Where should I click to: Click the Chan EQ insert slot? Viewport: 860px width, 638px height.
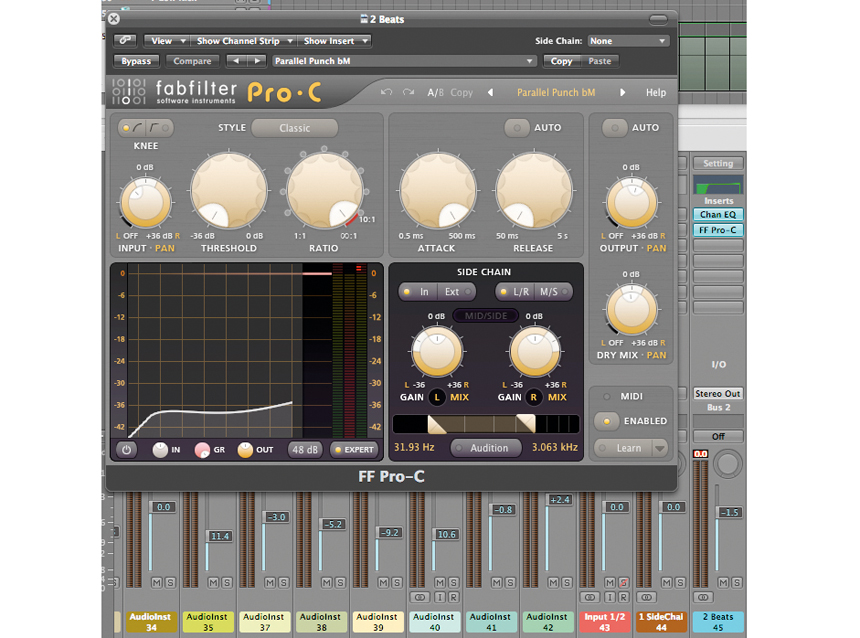[718, 214]
